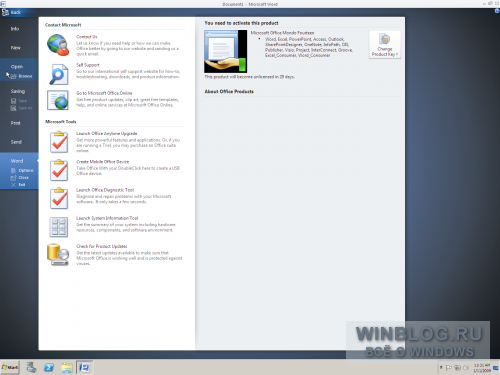Open Launch System Information Tool icon
The width and height of the screenshot is (500, 375).
coord(59,227)
